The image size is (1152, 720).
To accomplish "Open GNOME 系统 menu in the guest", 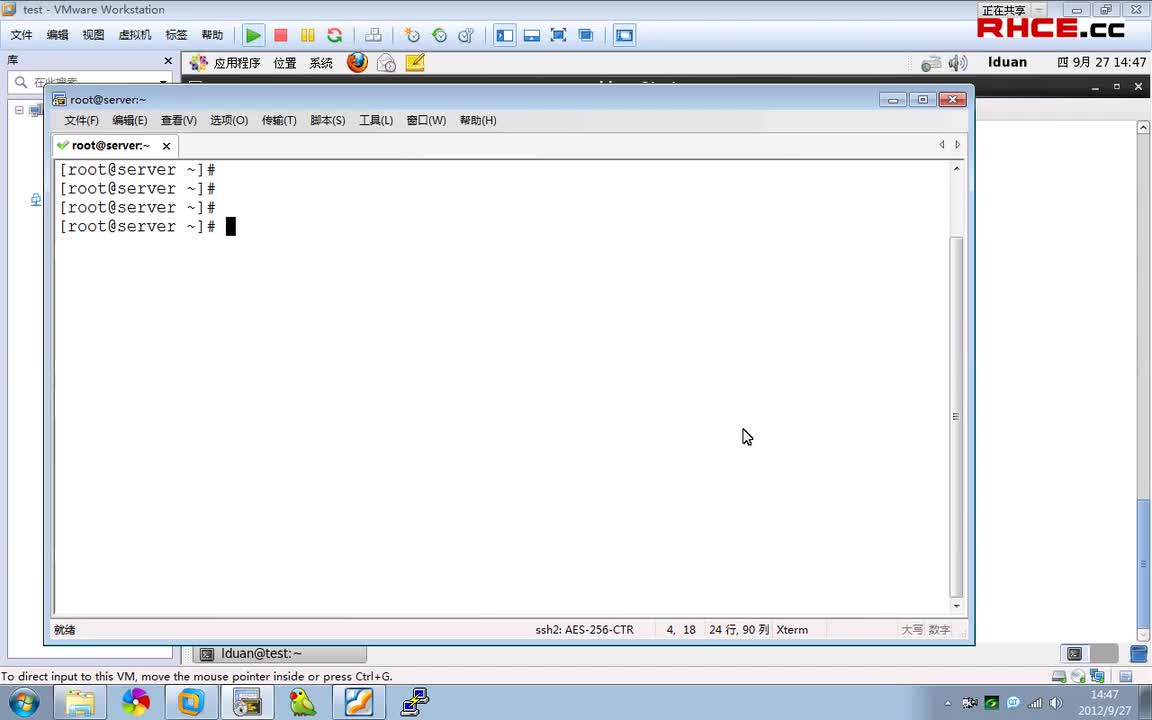I will click(321, 63).
